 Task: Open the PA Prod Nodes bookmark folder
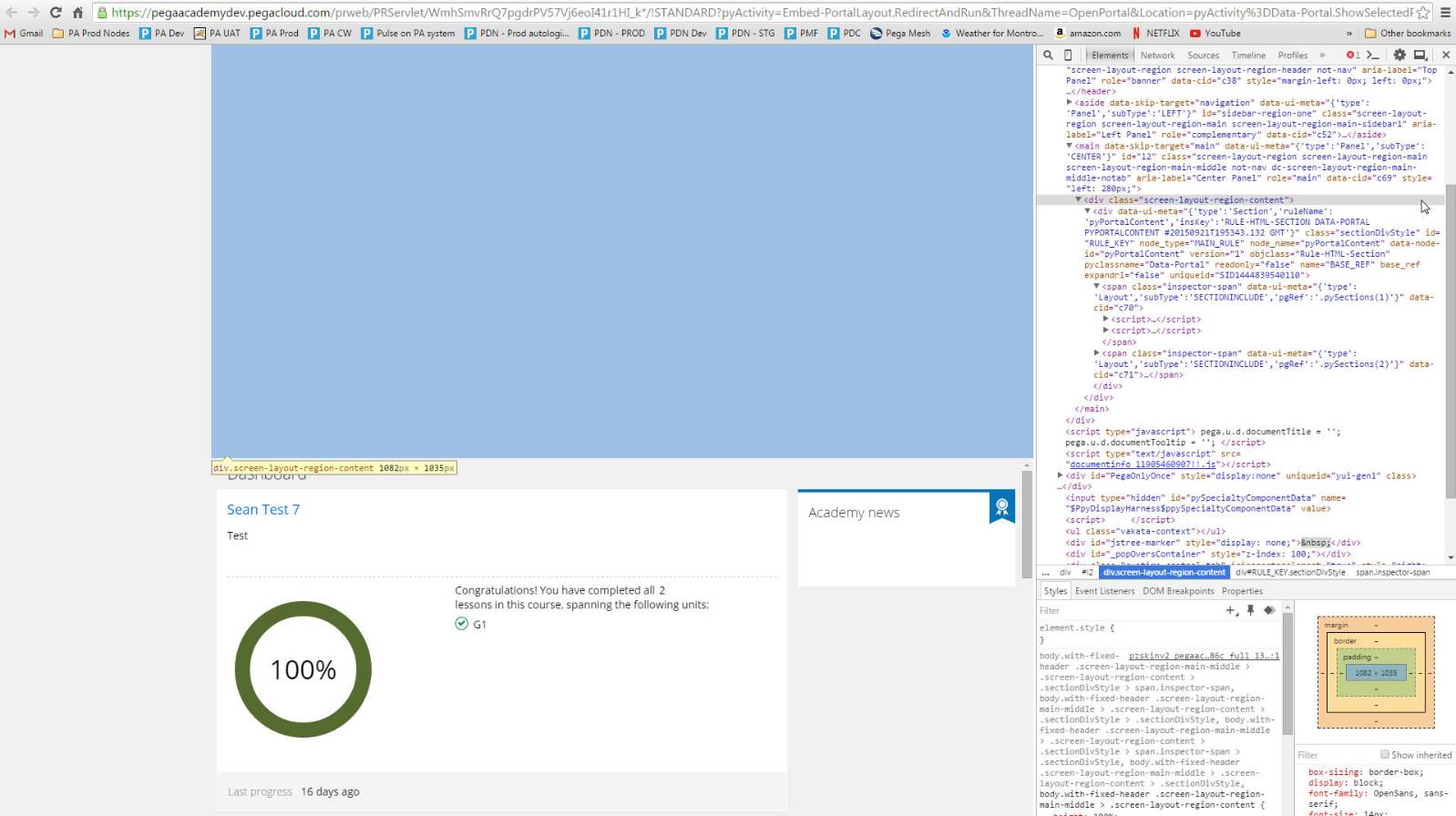[x=91, y=33]
